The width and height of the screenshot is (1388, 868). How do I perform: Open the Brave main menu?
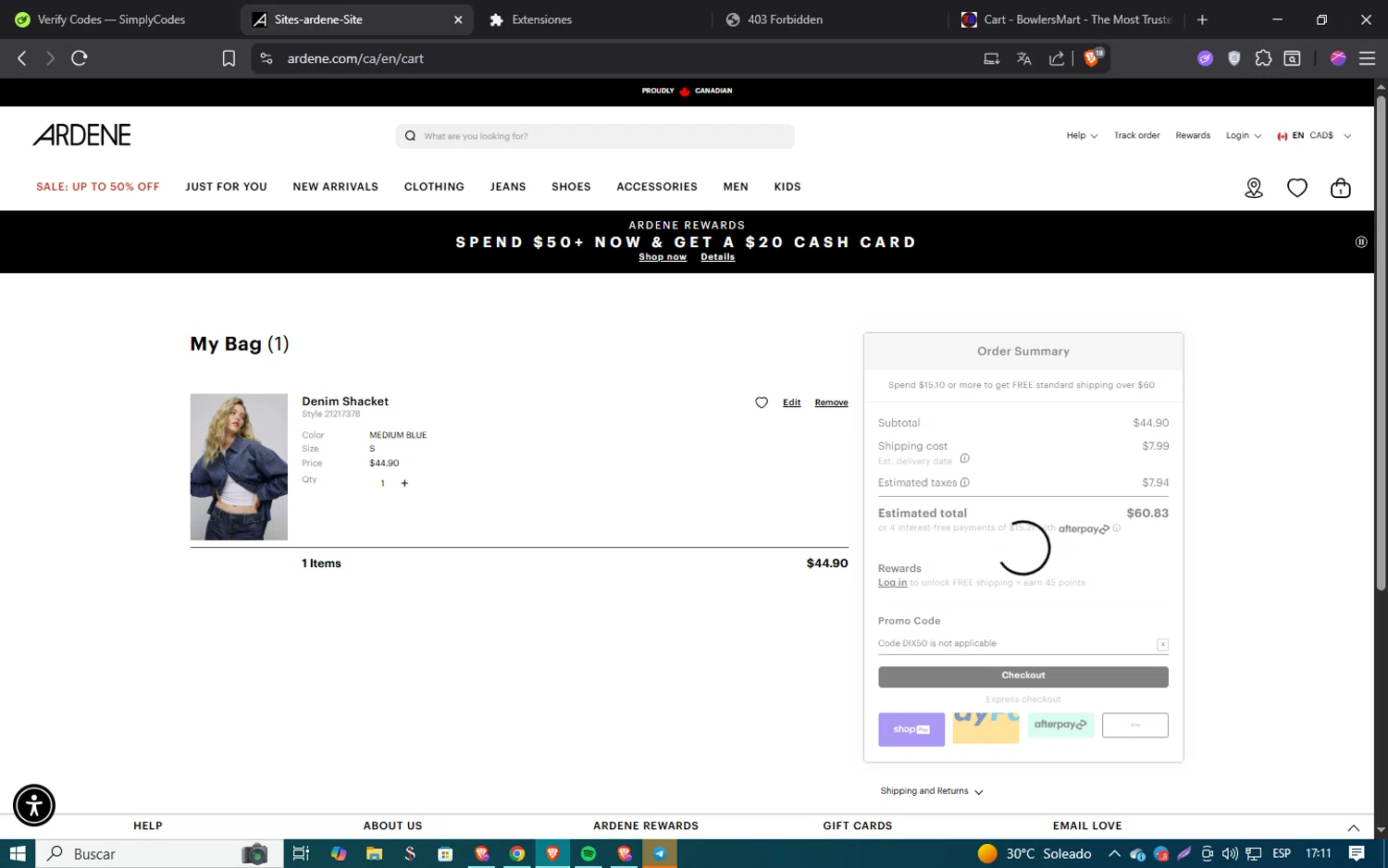coord(1367,58)
